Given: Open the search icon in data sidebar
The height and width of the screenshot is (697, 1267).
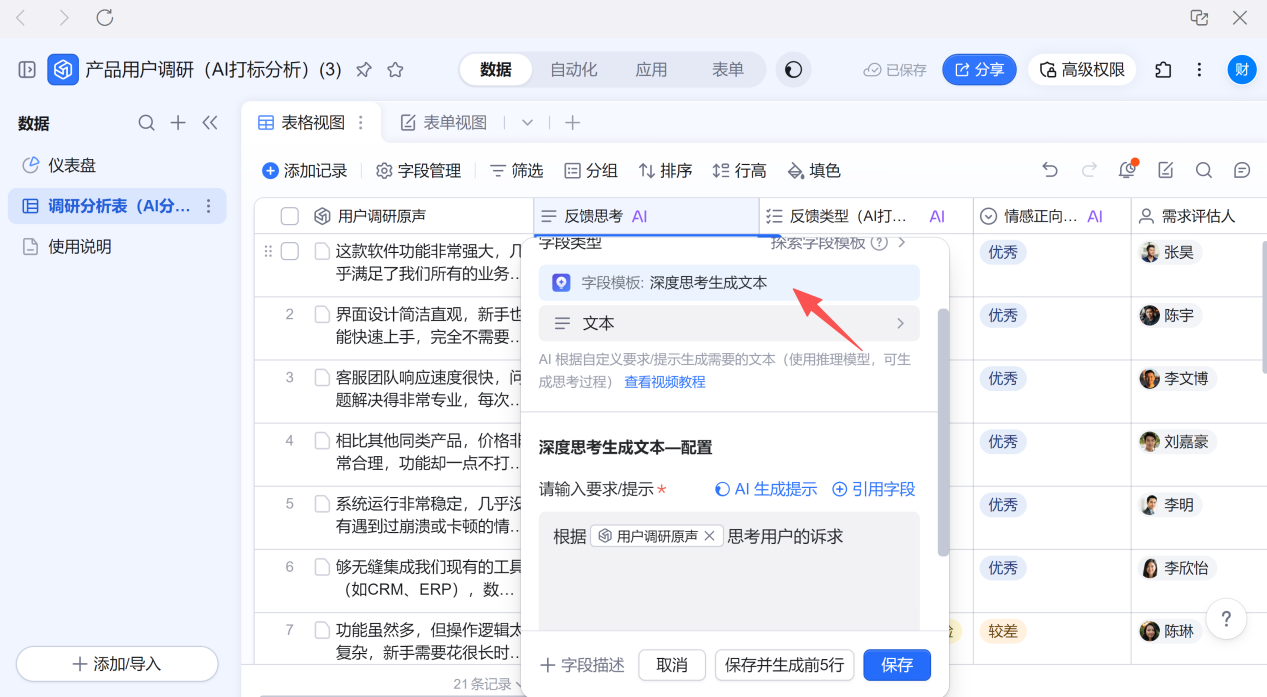Looking at the screenshot, I should click(146, 123).
